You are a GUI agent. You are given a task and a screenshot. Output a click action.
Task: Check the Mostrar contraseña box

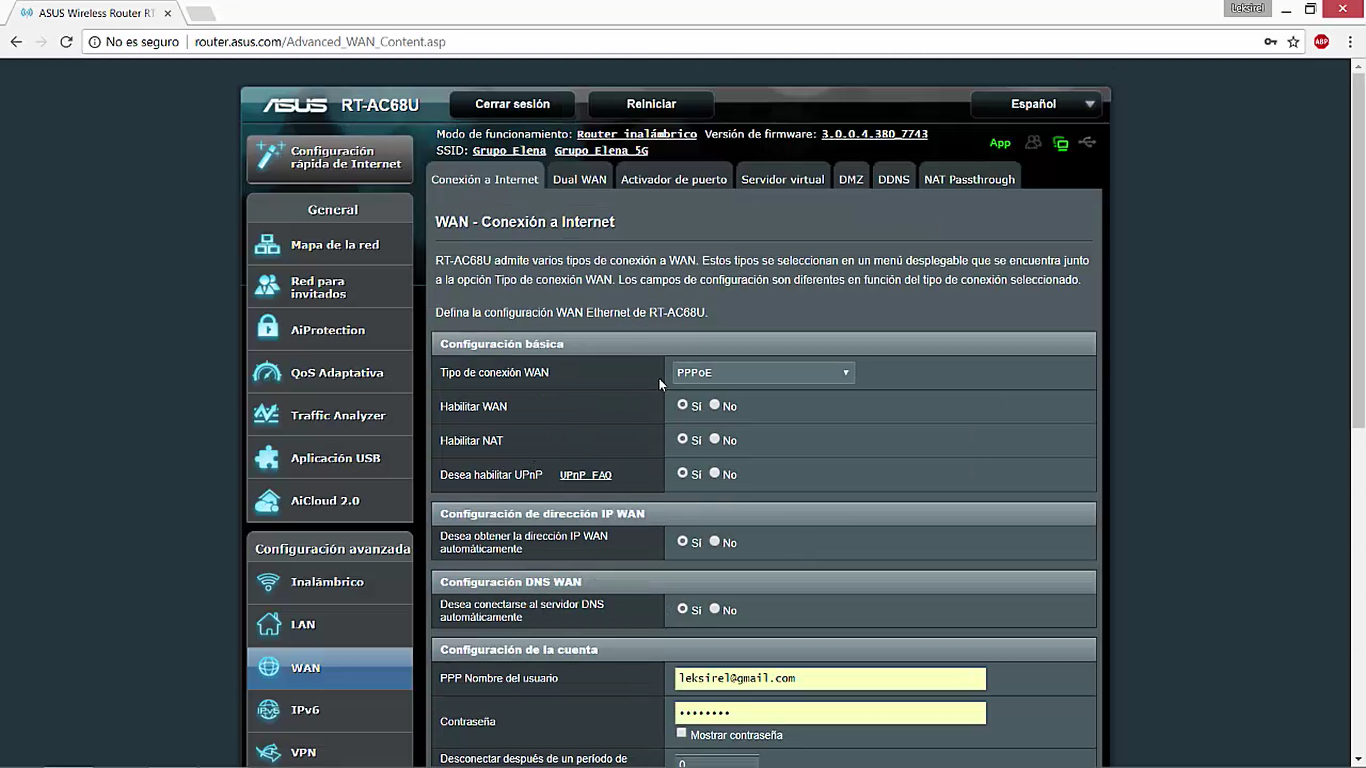point(682,733)
